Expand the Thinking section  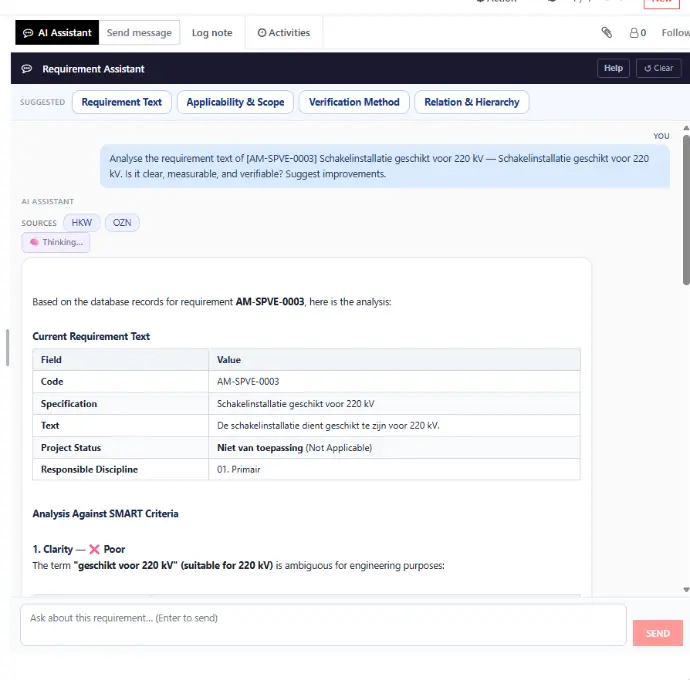pyautogui.click(x=56, y=242)
